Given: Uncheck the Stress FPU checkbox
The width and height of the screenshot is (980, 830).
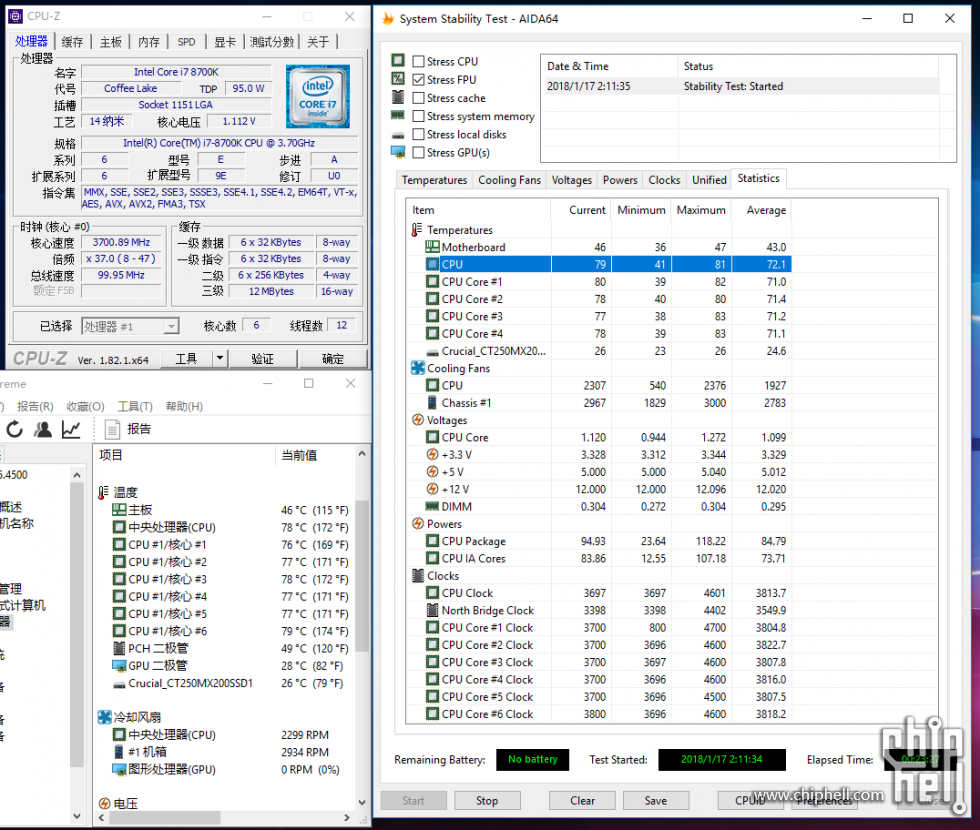Looking at the screenshot, I should tap(419, 79).
